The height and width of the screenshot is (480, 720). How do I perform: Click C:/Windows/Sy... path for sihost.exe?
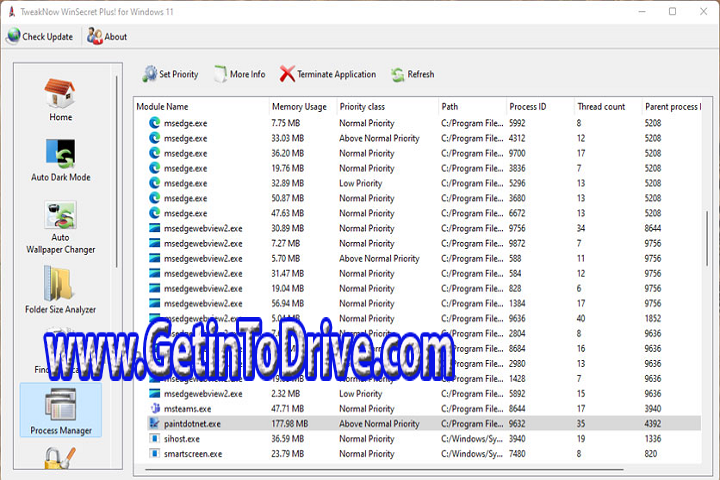pos(472,439)
